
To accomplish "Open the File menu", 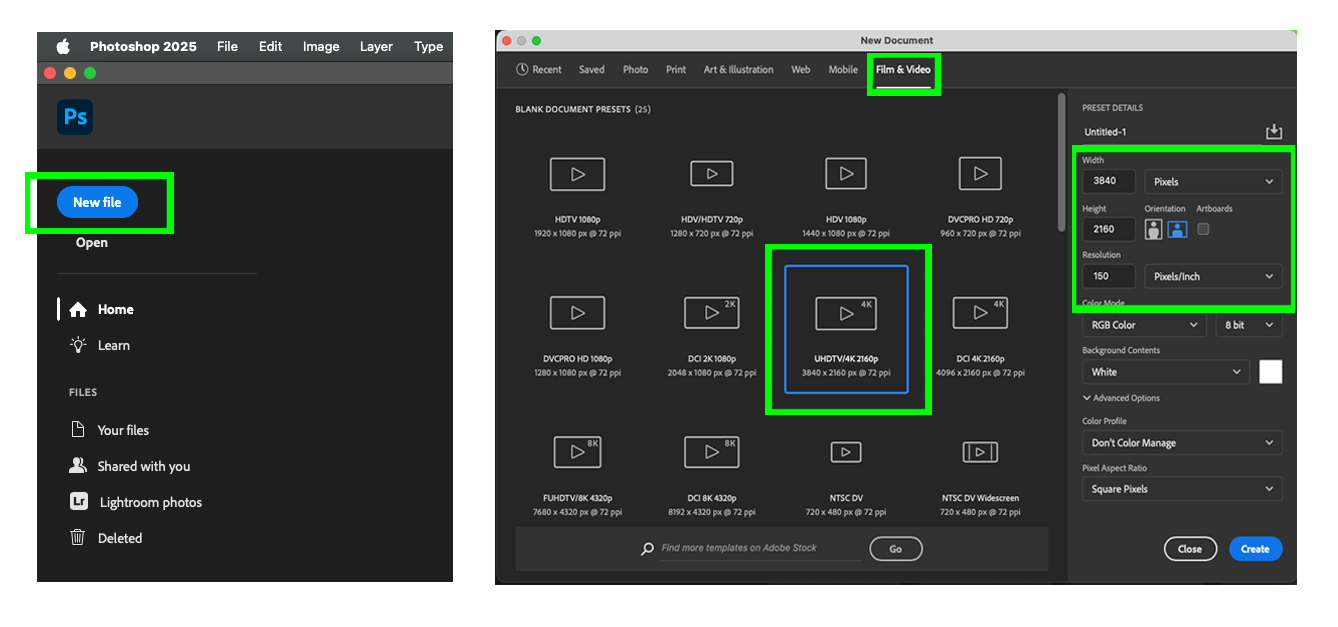I will pos(227,46).
